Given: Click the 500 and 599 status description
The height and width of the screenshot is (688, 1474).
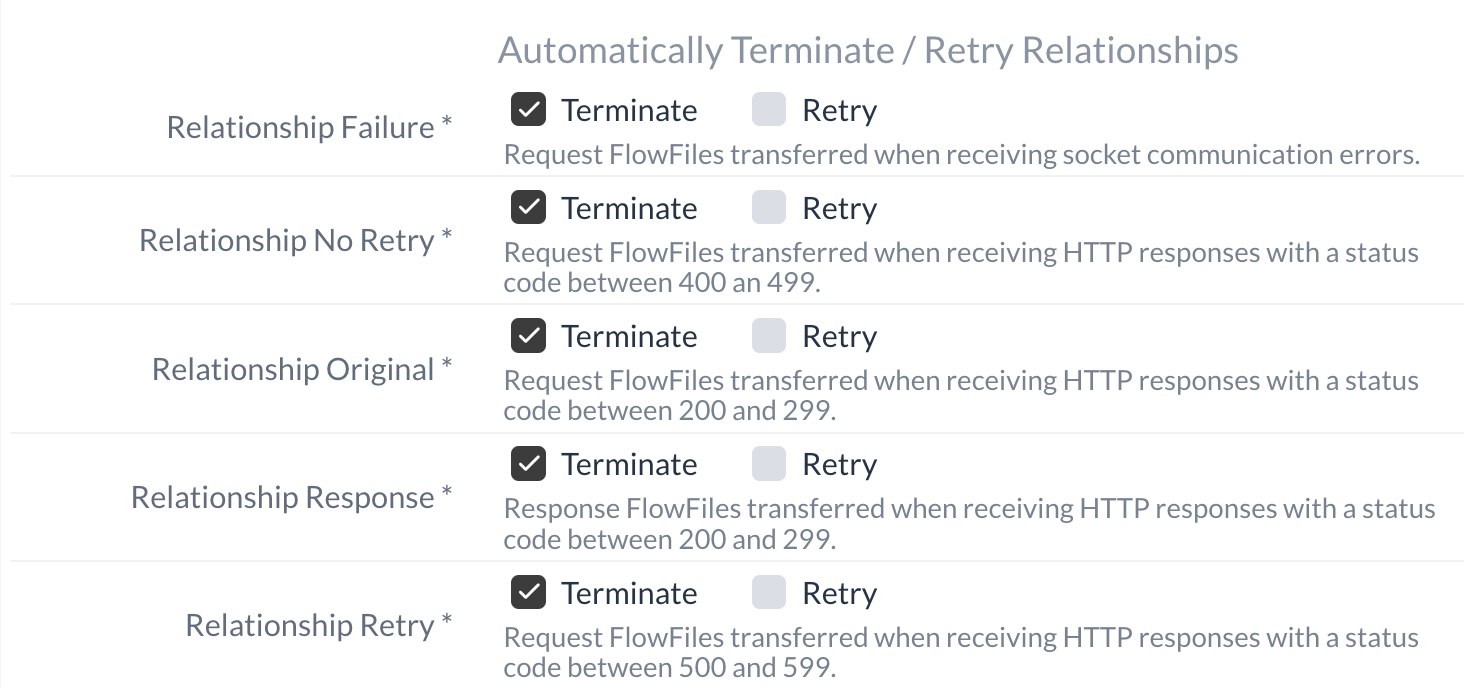Looking at the screenshot, I should pos(961,652).
